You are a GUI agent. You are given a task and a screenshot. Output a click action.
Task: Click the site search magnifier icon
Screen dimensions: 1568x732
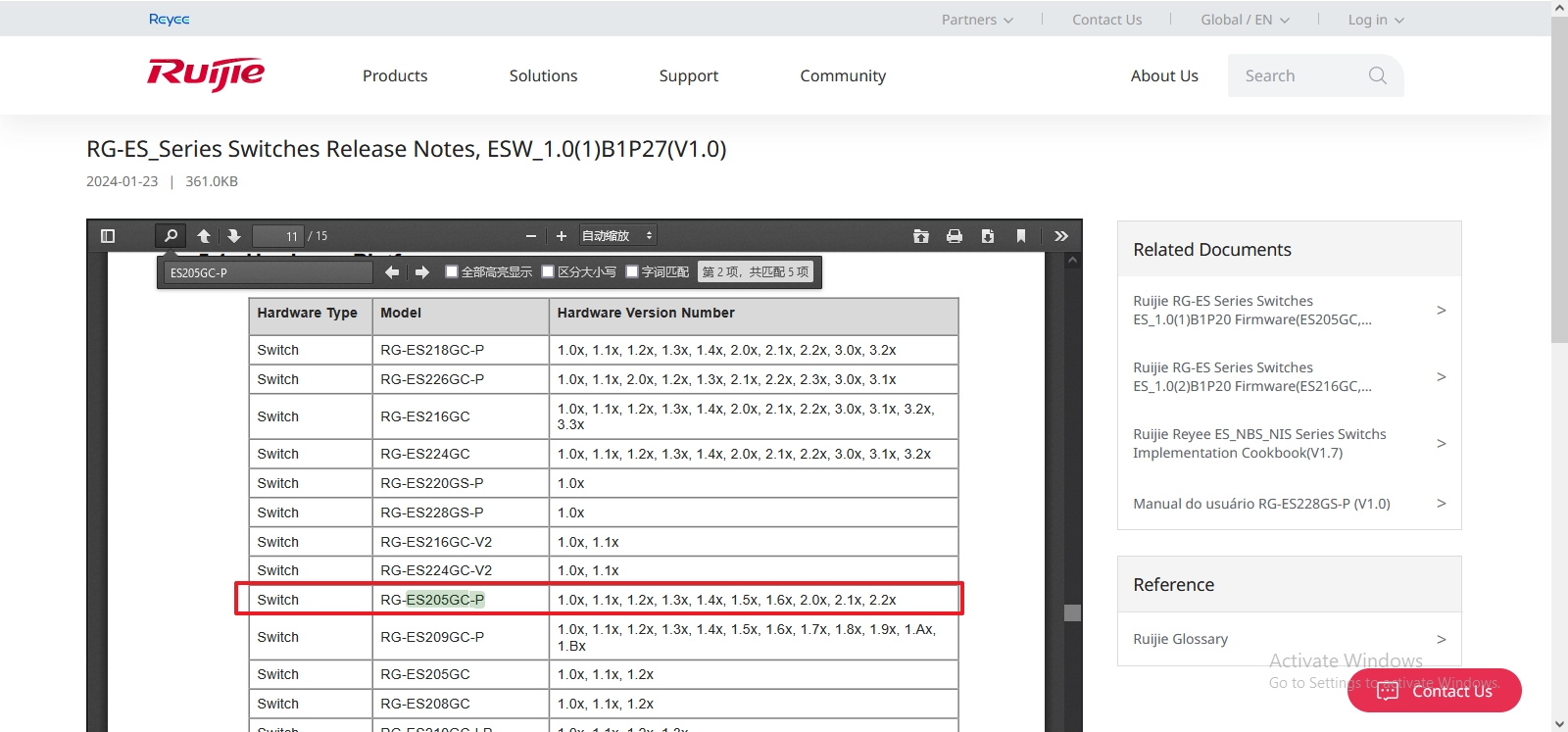click(1378, 75)
